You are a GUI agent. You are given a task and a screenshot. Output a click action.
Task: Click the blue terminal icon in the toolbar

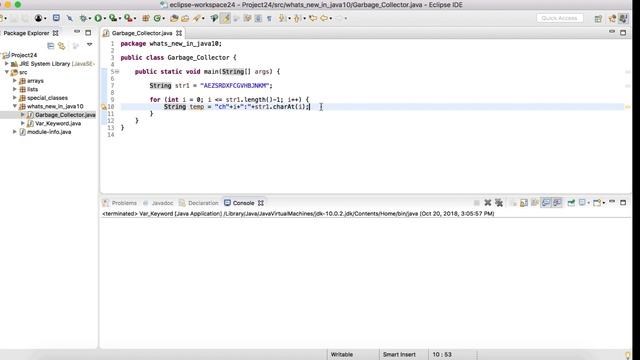56,18
